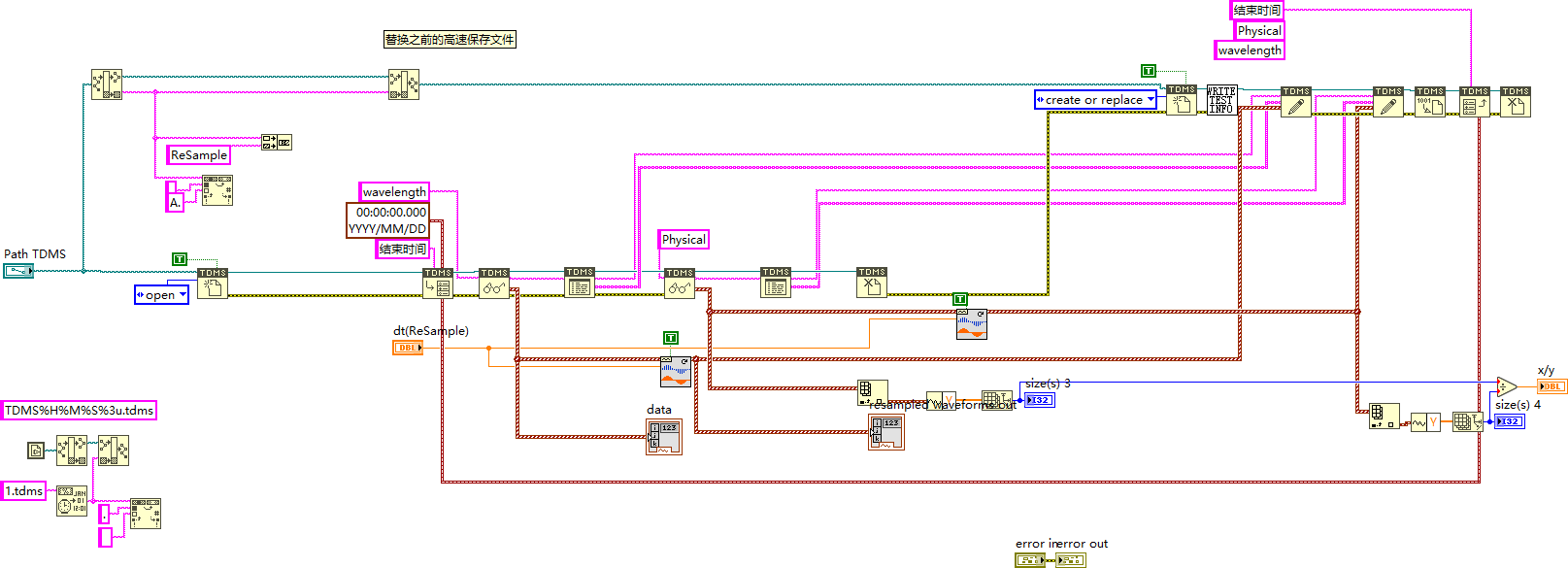The height and width of the screenshot is (568, 1568).
Task: Select second TDMS List Contents node after Physical read
Action: tap(776, 283)
